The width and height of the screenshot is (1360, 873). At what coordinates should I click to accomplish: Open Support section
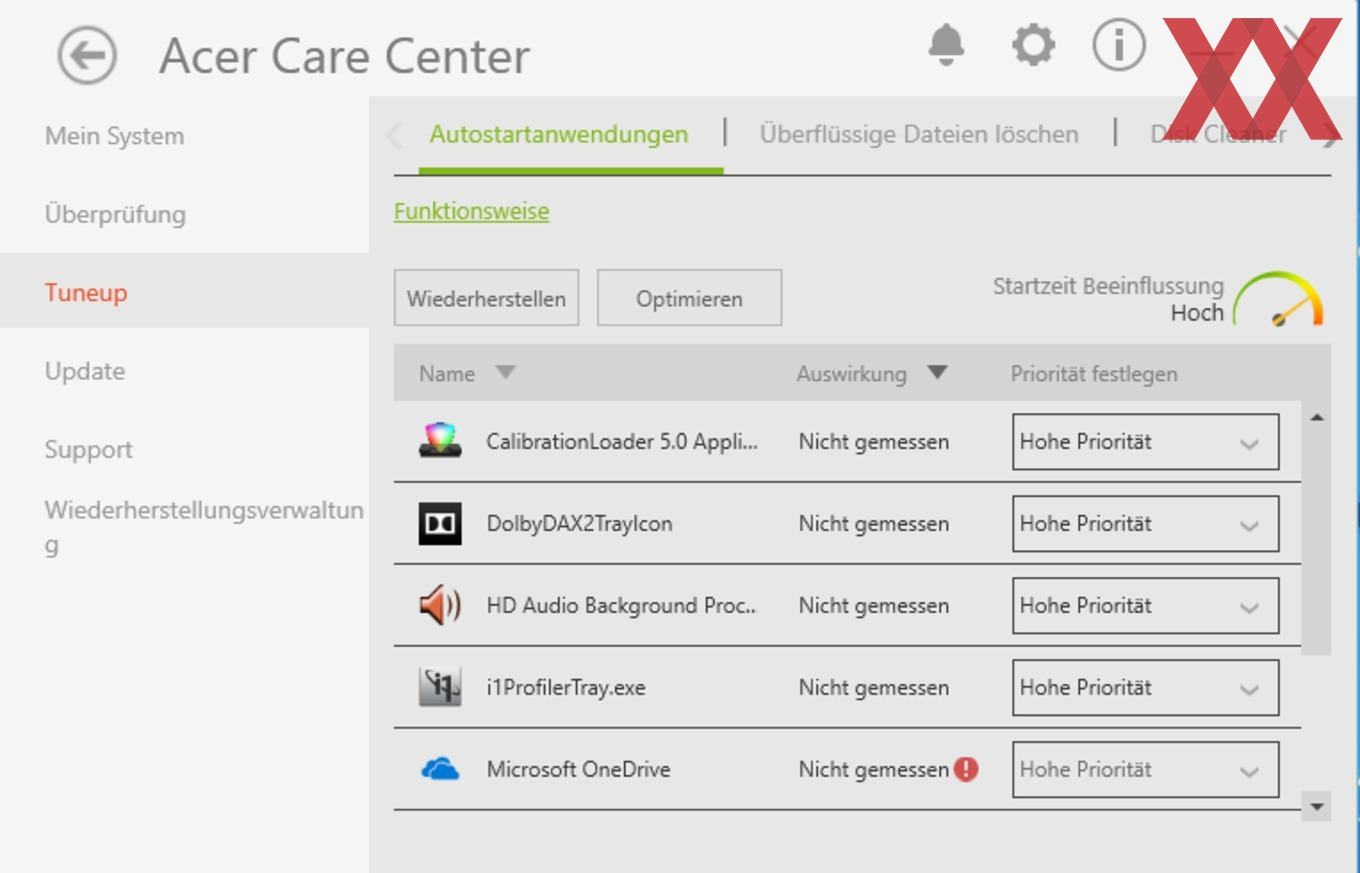click(88, 450)
